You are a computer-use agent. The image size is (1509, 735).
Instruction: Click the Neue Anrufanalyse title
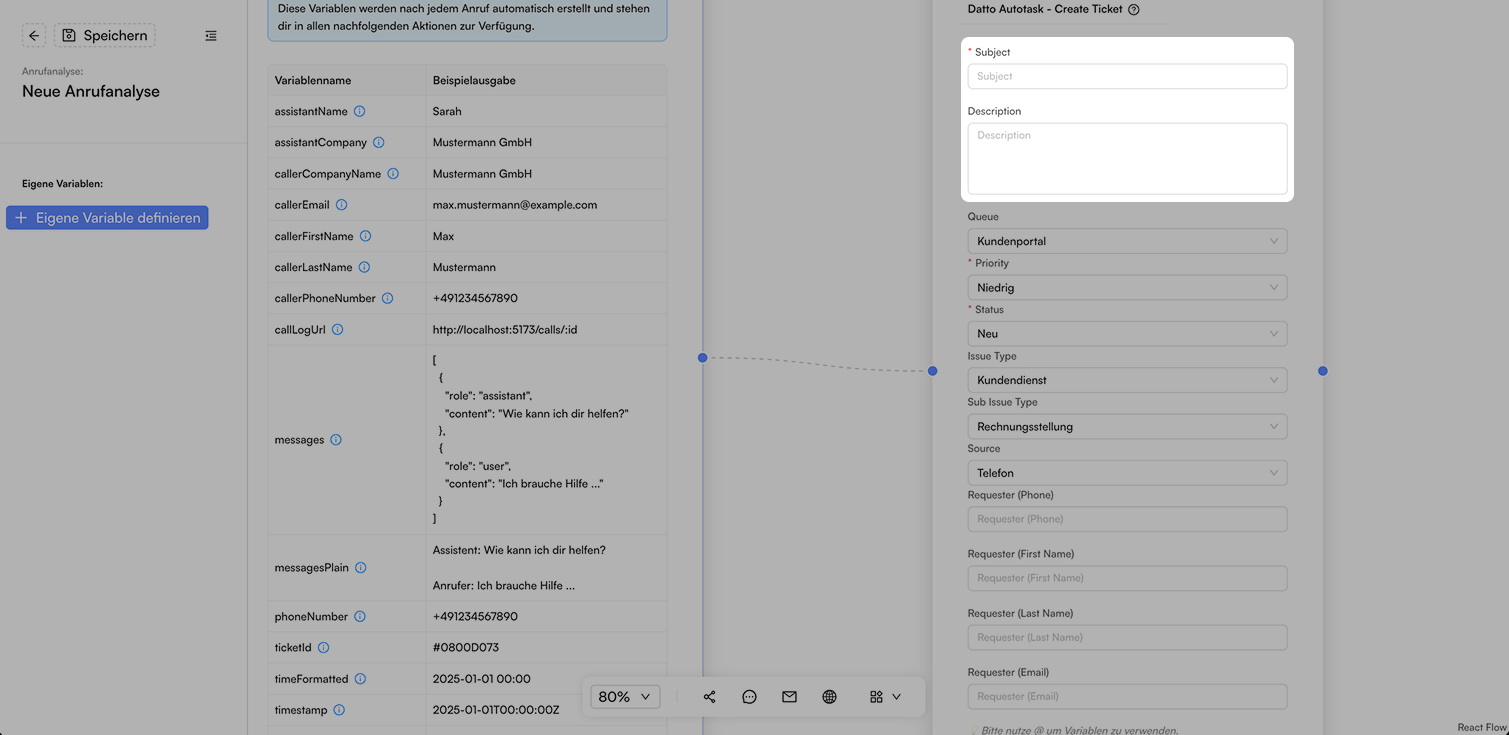coord(91,91)
